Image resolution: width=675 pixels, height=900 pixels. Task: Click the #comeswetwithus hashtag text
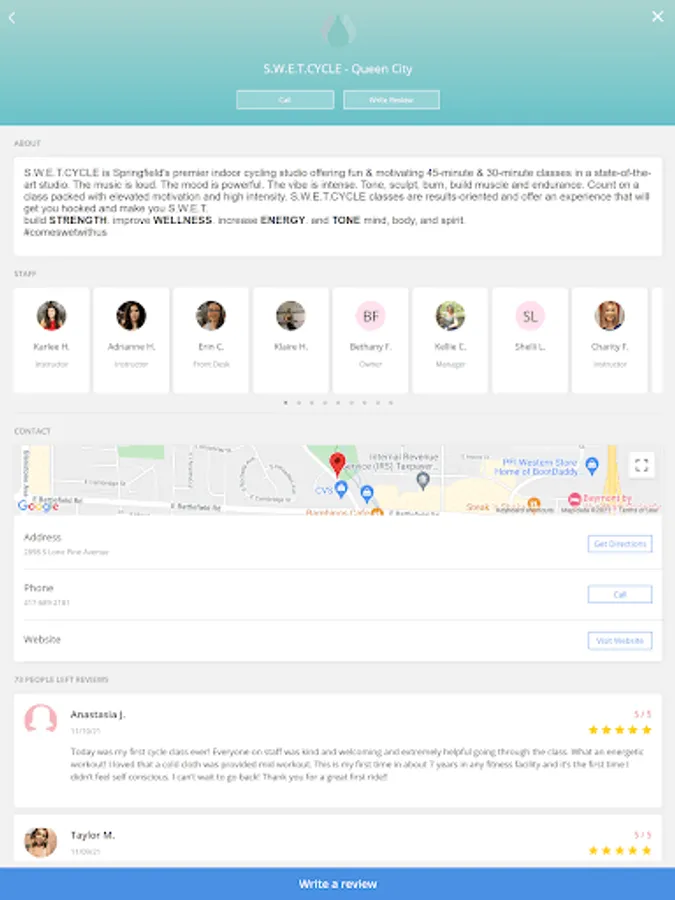(65, 232)
